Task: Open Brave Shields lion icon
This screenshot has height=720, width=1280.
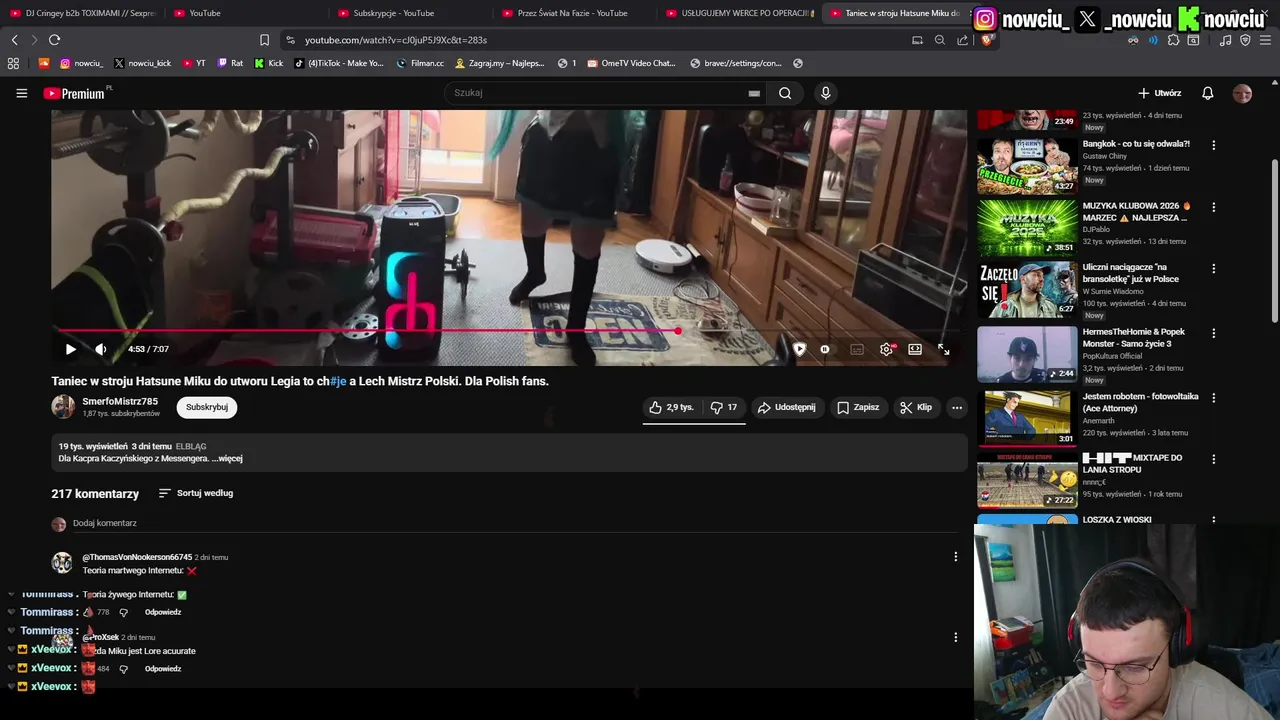Action: pyautogui.click(x=988, y=40)
